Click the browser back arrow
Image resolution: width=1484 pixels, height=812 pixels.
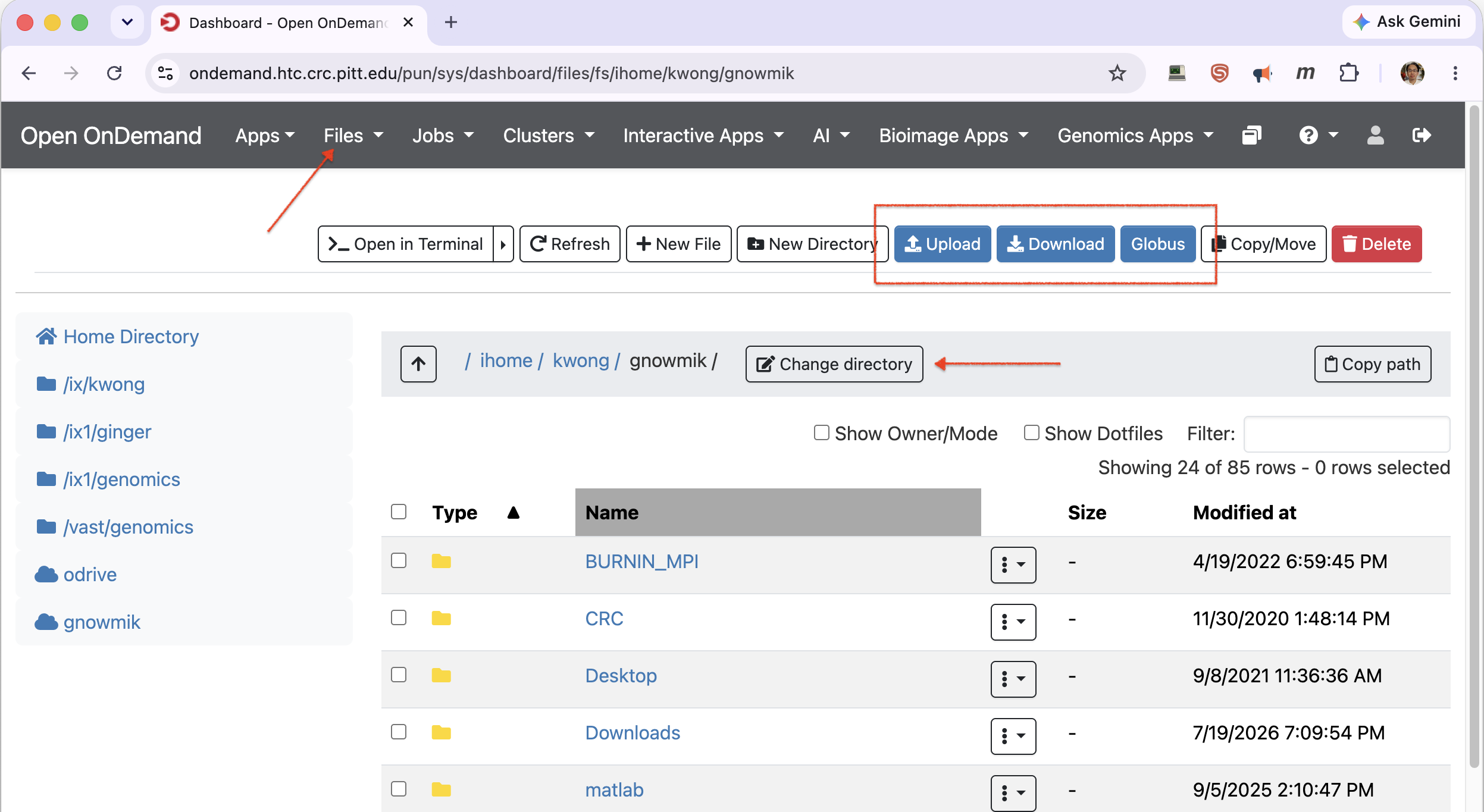[x=29, y=73]
